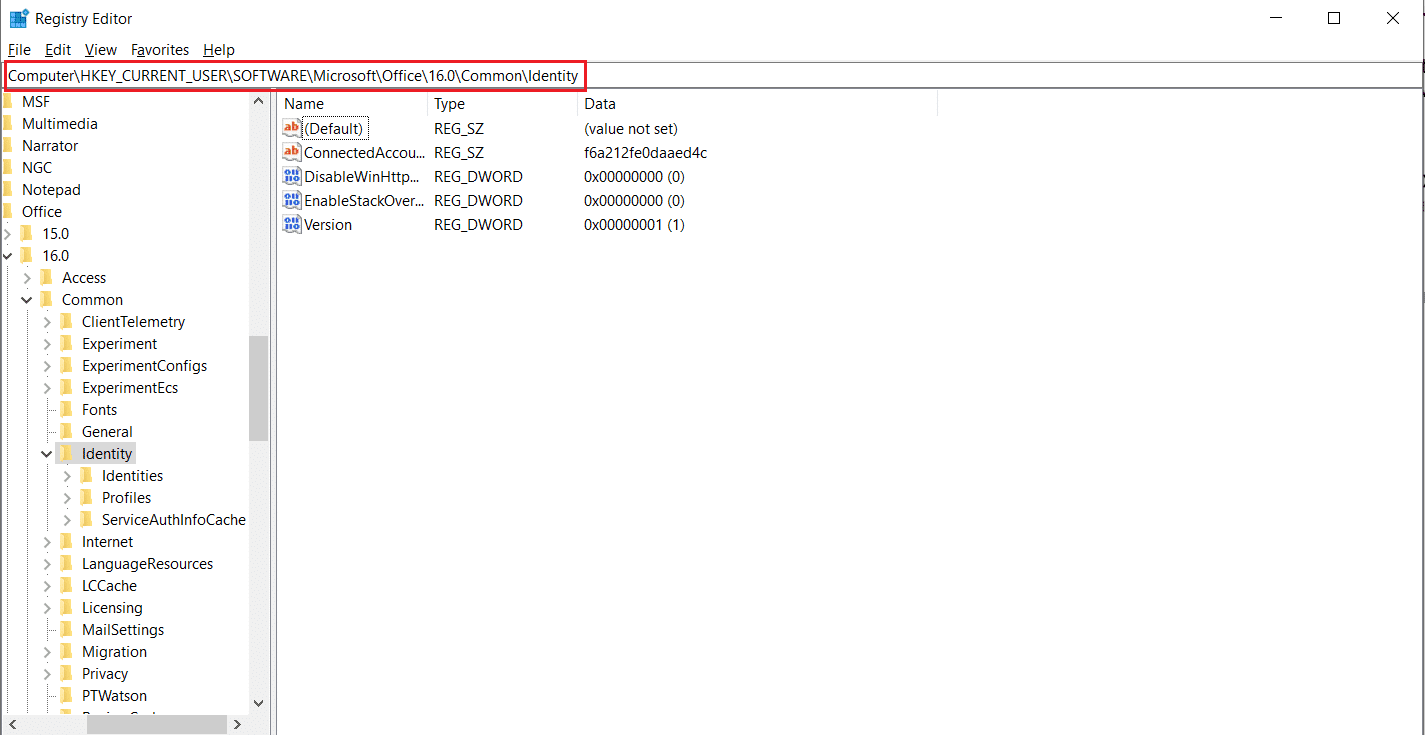This screenshot has width=1425, height=735.
Task: Expand the 15.0 key node
Action: (x=8, y=234)
